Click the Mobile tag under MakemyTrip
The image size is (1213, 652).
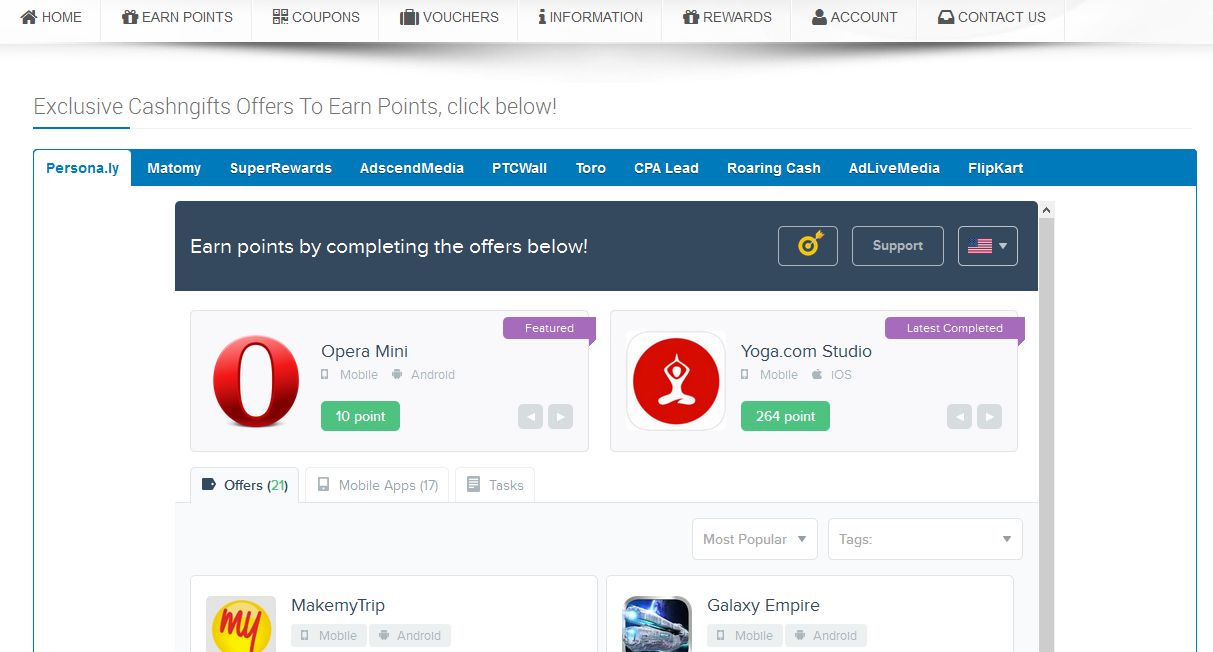329,635
